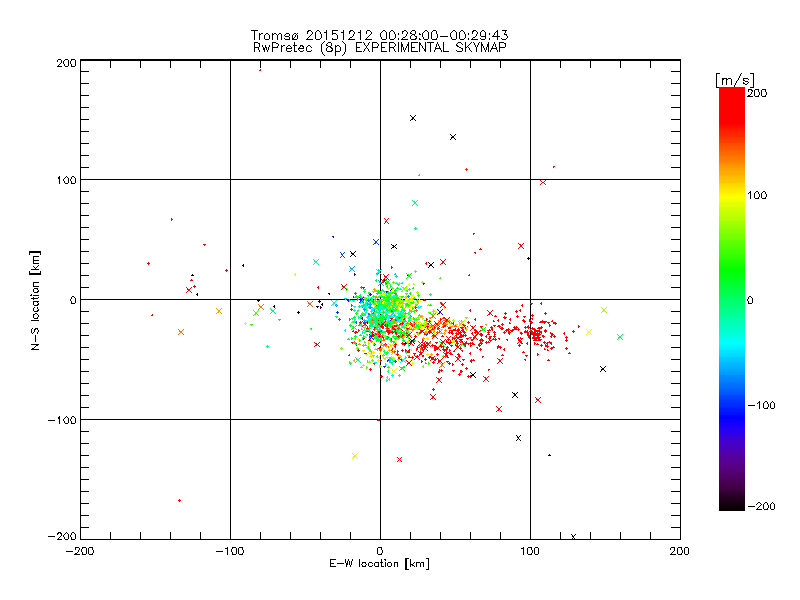800x600 pixels.
Task: Click the colorbar '200' top label
Action: click(757, 93)
